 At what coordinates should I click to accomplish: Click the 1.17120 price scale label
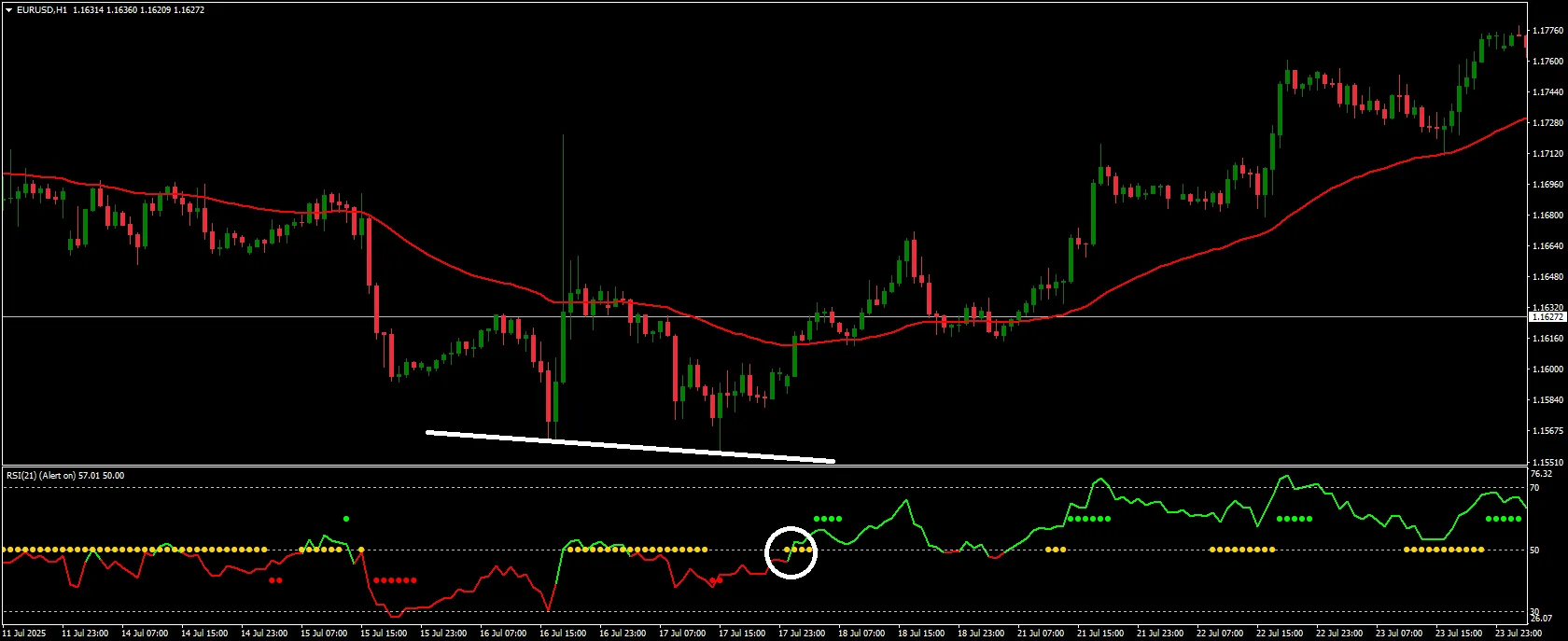1547,154
